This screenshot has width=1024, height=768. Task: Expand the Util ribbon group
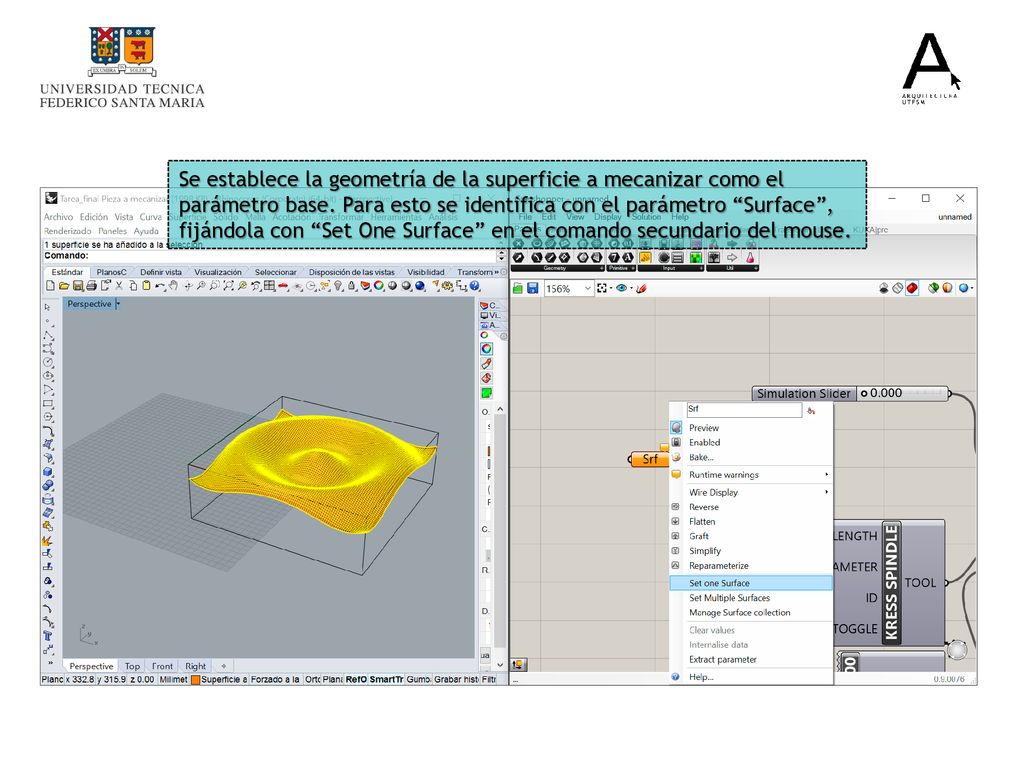click(756, 268)
